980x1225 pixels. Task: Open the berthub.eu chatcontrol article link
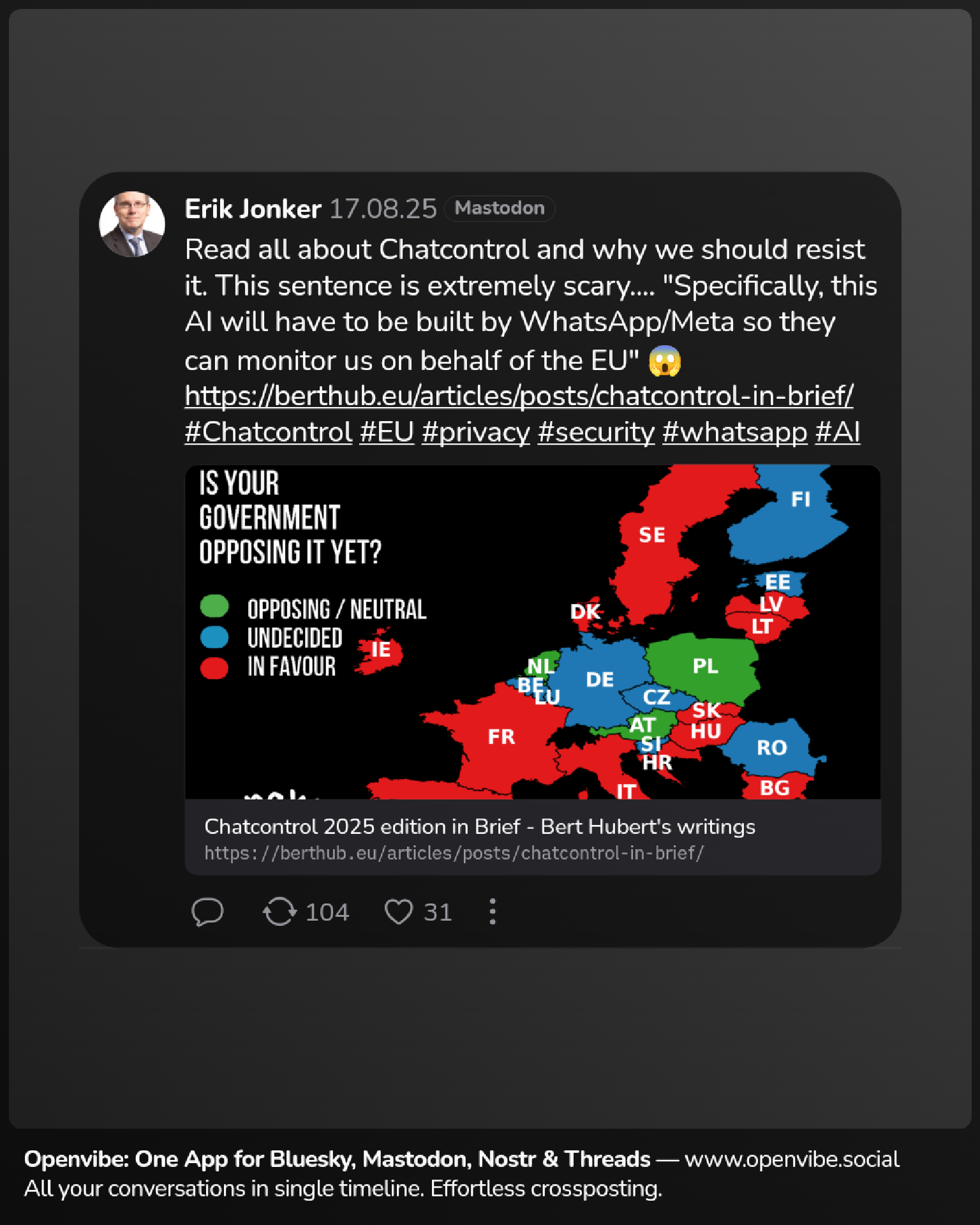[x=518, y=396]
